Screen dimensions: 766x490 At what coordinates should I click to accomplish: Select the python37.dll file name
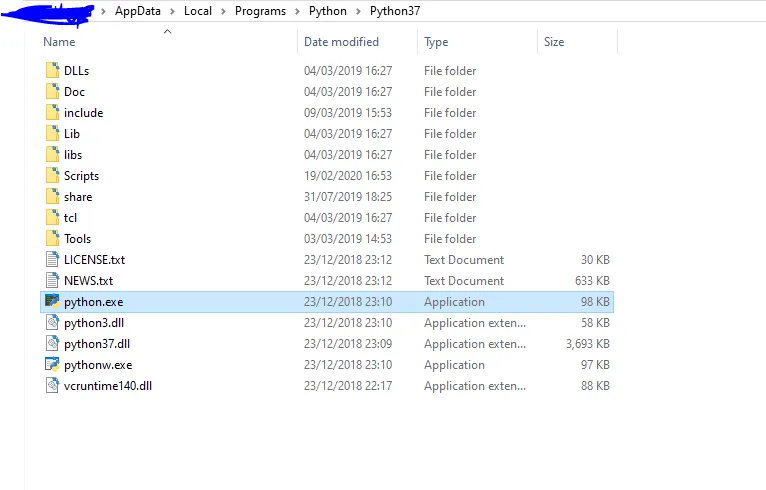point(97,344)
